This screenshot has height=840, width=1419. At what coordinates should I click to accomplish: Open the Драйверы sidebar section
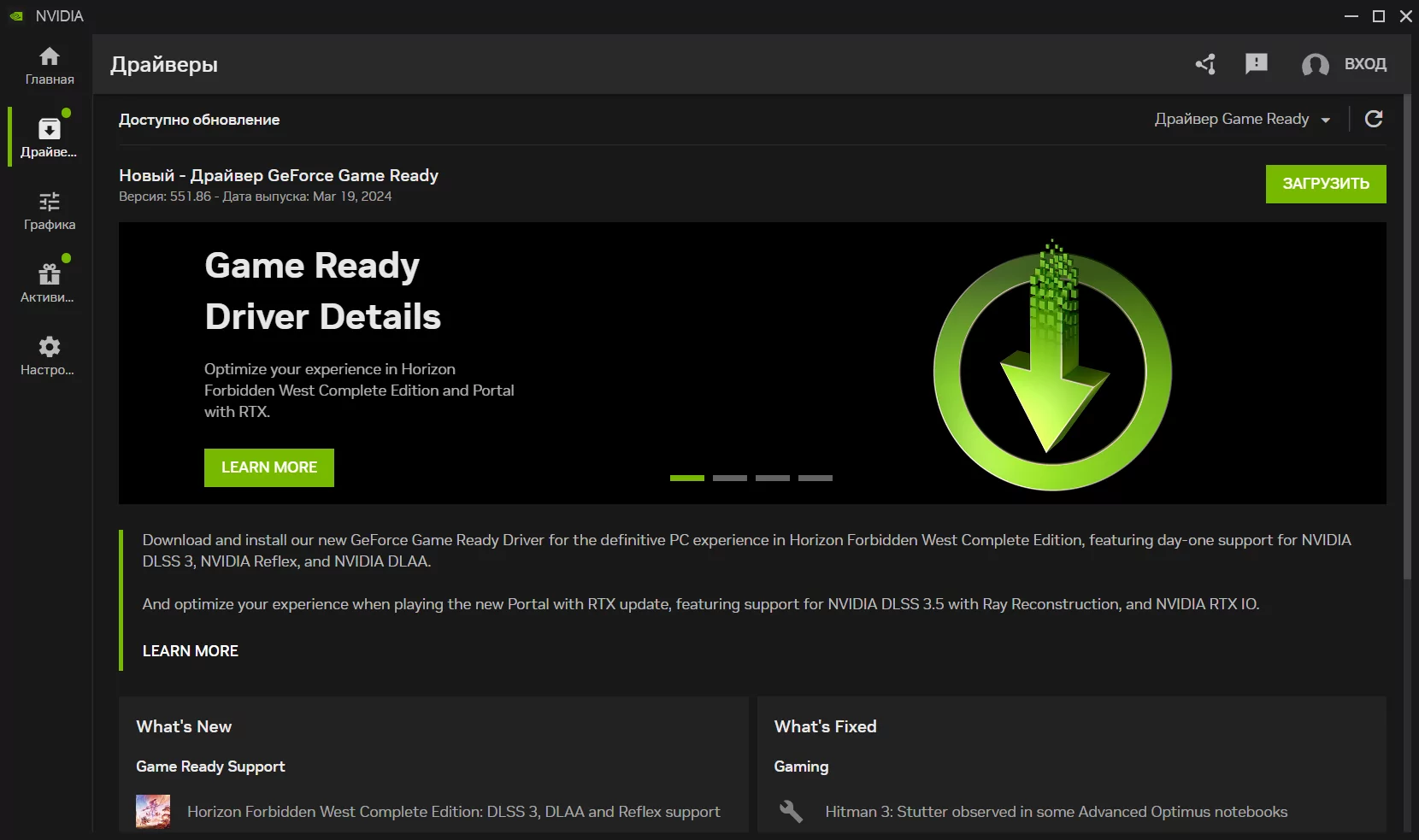(50, 138)
